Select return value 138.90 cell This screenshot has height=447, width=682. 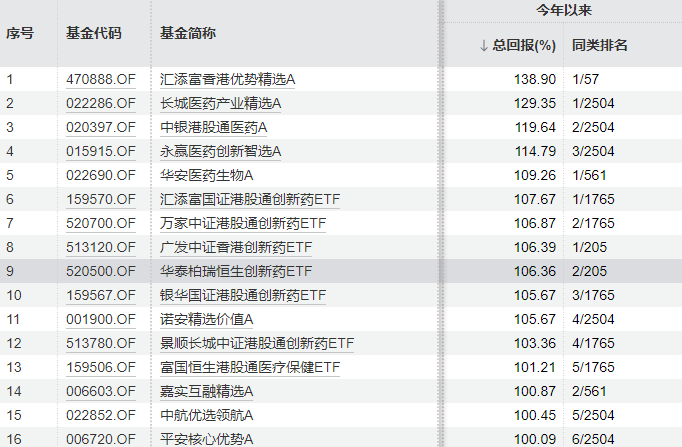538,78
